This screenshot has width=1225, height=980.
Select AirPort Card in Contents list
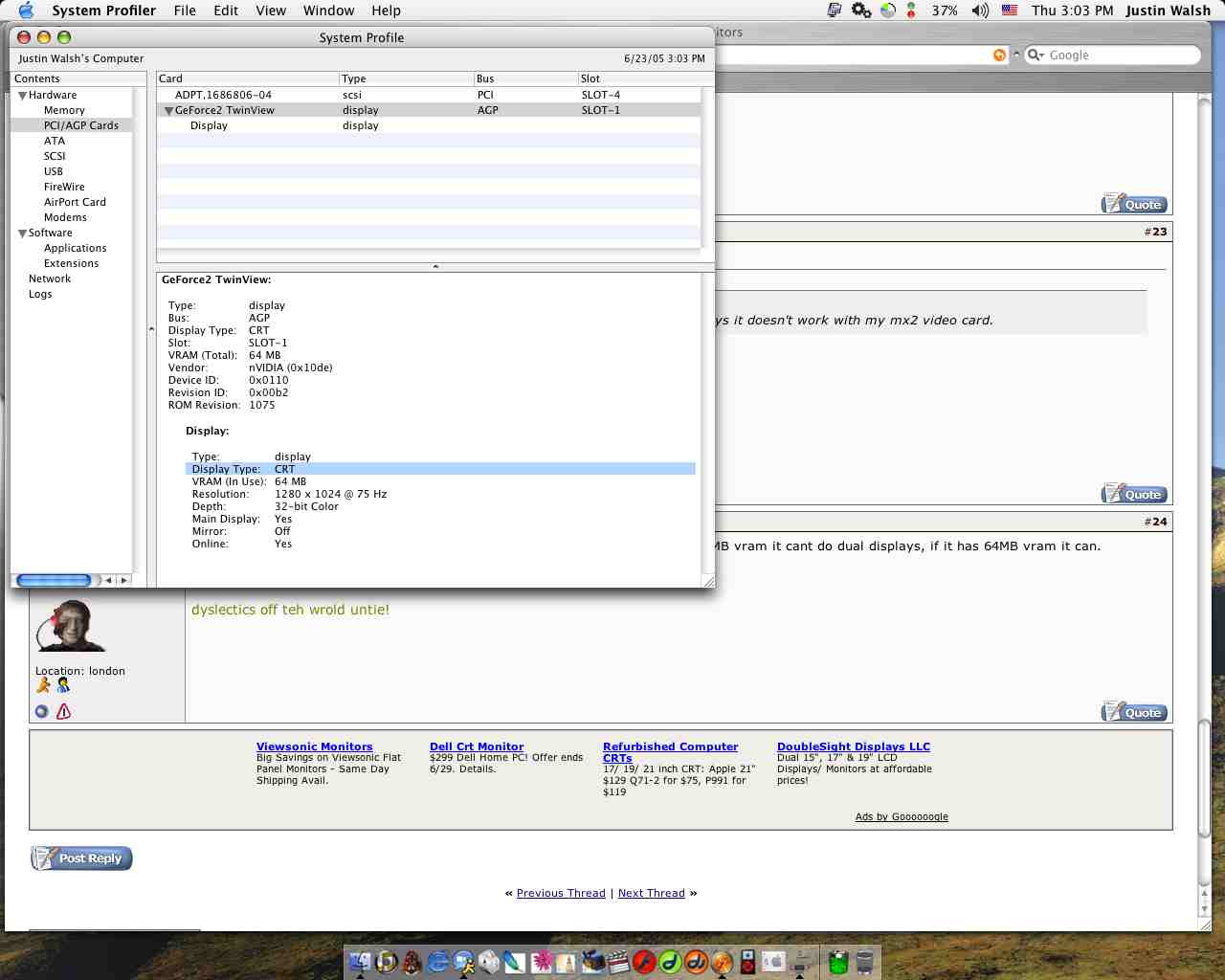click(75, 202)
